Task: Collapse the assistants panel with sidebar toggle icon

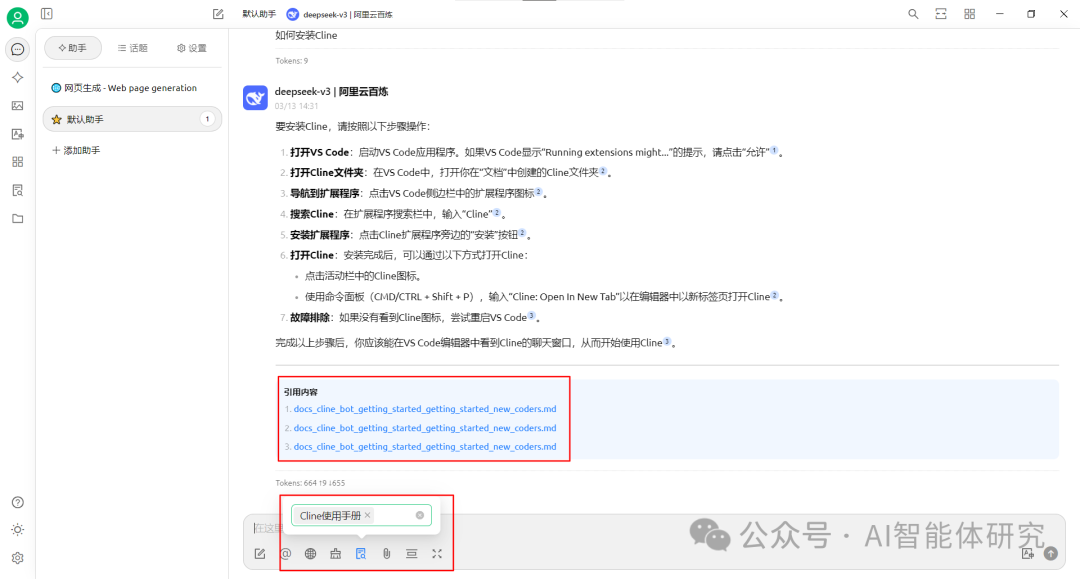Action: 47,14
